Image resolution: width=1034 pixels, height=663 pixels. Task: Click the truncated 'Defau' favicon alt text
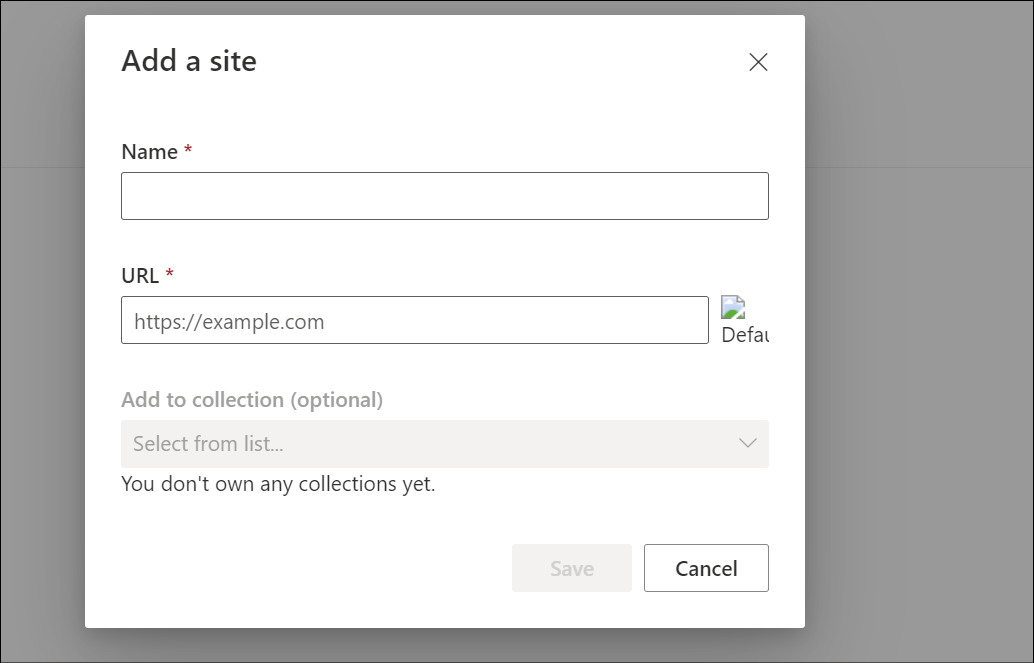point(744,335)
